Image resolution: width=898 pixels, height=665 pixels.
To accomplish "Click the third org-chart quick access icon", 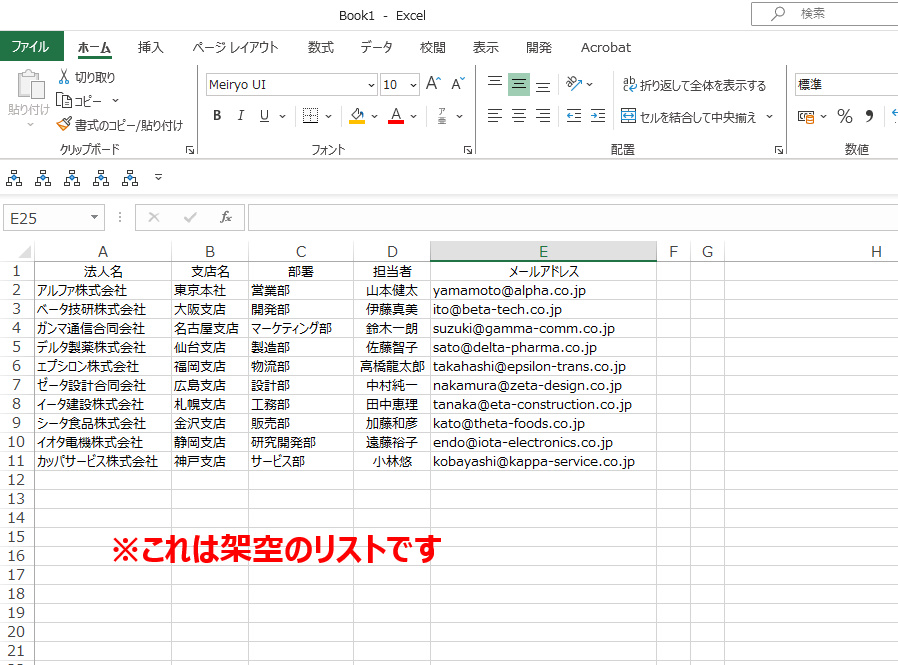I will pos(72,178).
